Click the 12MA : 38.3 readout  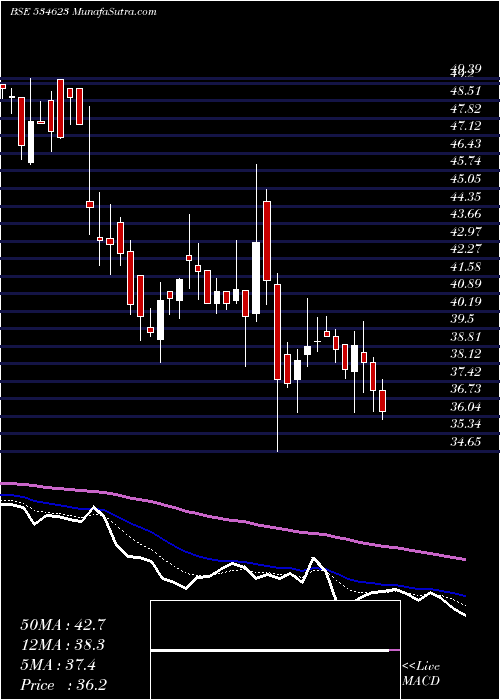point(63,645)
